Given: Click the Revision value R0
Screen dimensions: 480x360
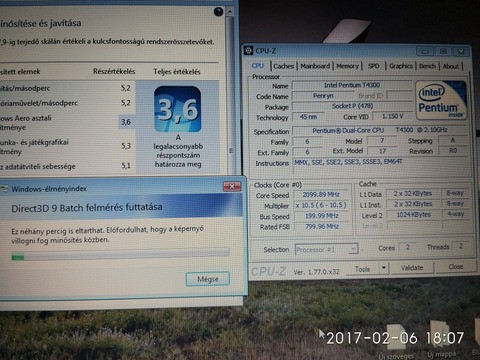Looking at the screenshot, I should click(x=453, y=150).
